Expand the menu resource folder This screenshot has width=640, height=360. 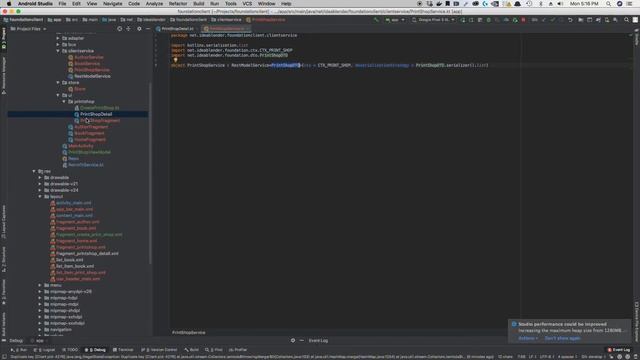[x=40, y=285]
